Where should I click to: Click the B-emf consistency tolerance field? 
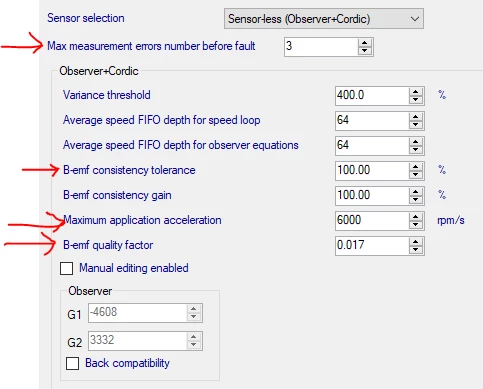[372, 171]
